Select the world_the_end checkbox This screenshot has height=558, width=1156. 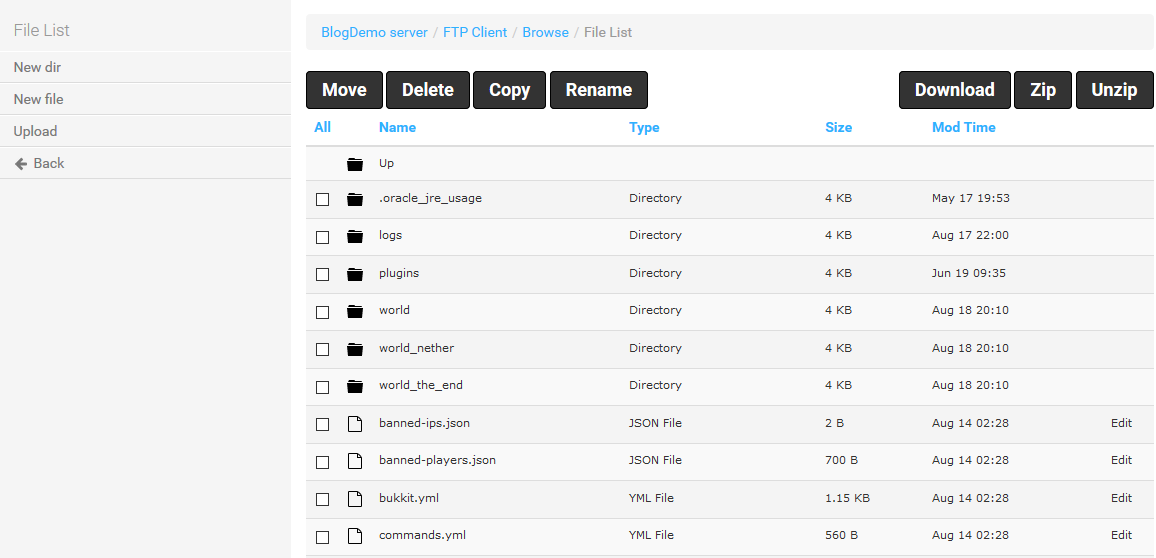point(322,387)
